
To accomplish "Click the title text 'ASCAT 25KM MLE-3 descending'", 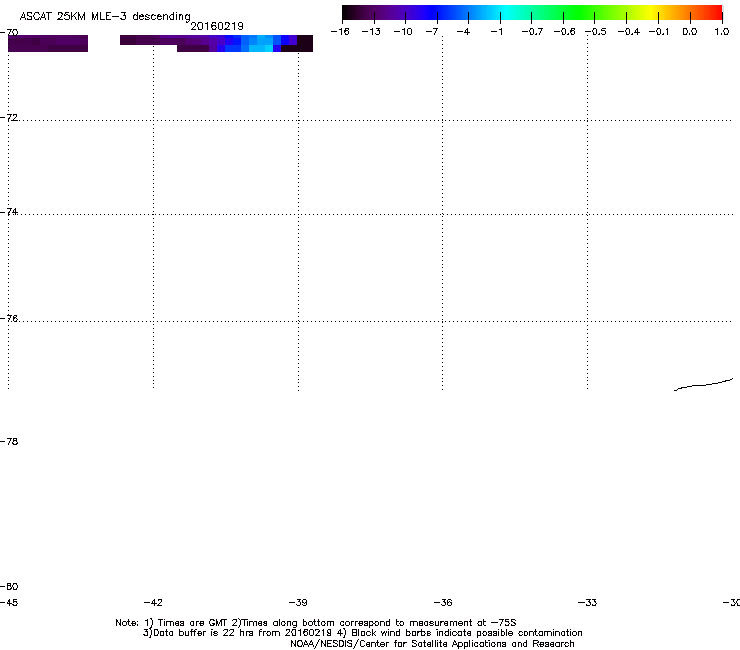I will 105,17.
